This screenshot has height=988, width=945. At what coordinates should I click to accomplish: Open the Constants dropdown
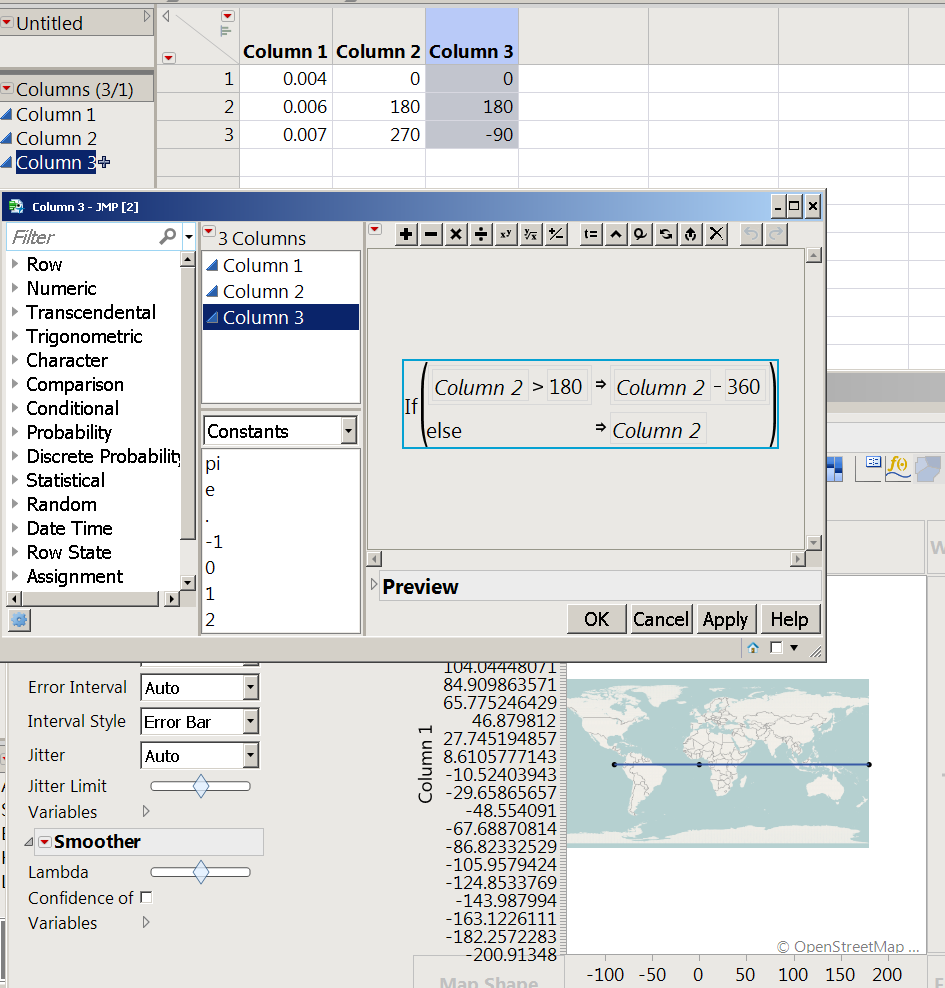348,431
